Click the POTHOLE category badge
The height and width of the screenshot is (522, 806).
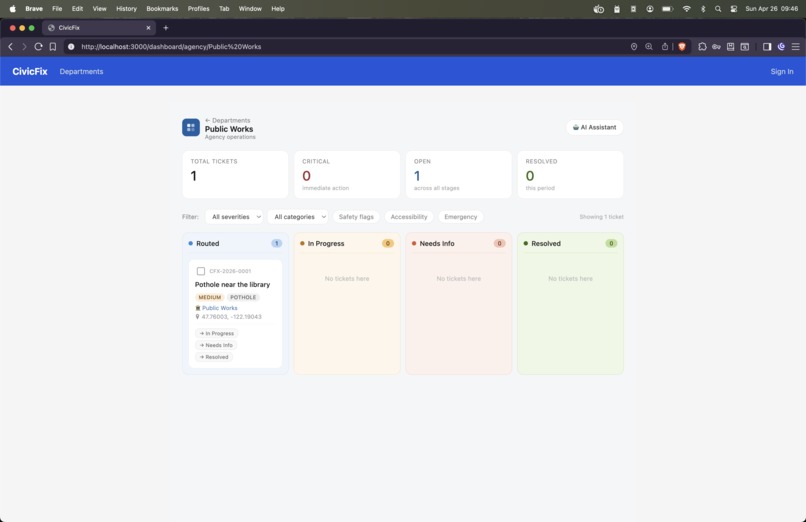[x=243, y=297]
